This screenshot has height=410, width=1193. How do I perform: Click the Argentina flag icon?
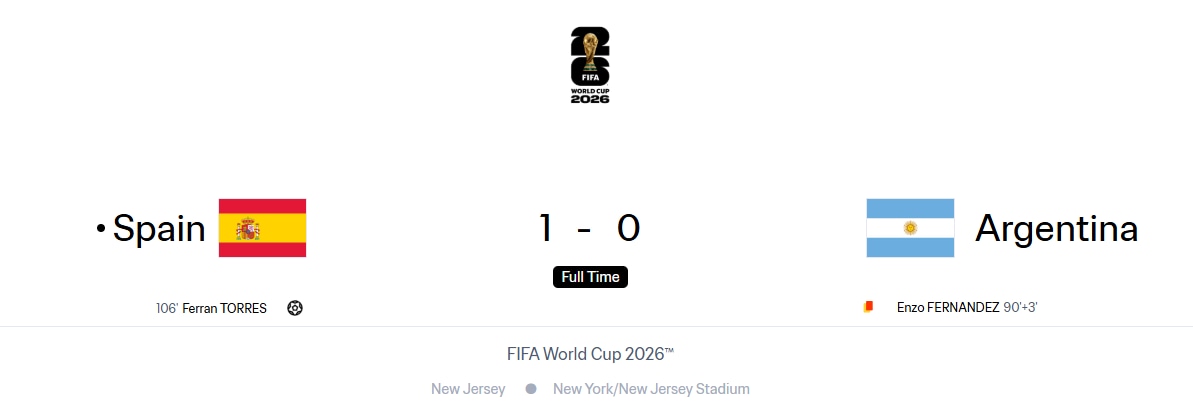(910, 228)
